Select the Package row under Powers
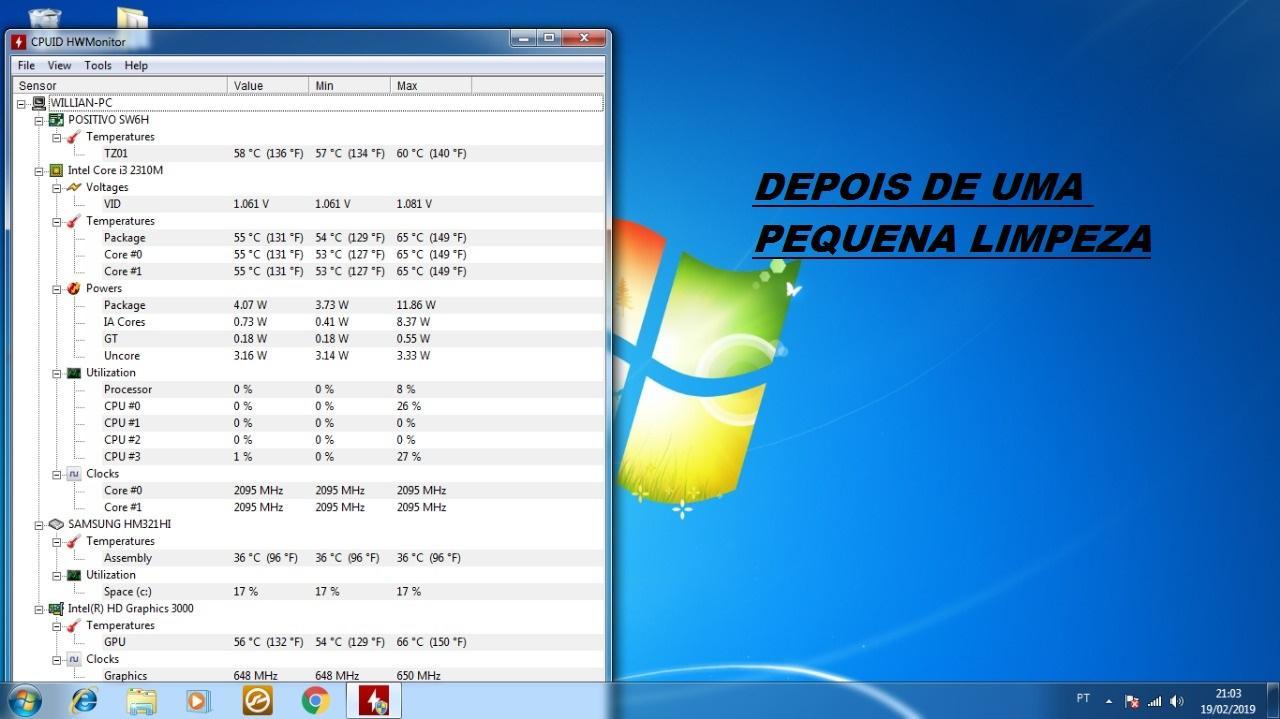The image size is (1280, 719). 308,305
